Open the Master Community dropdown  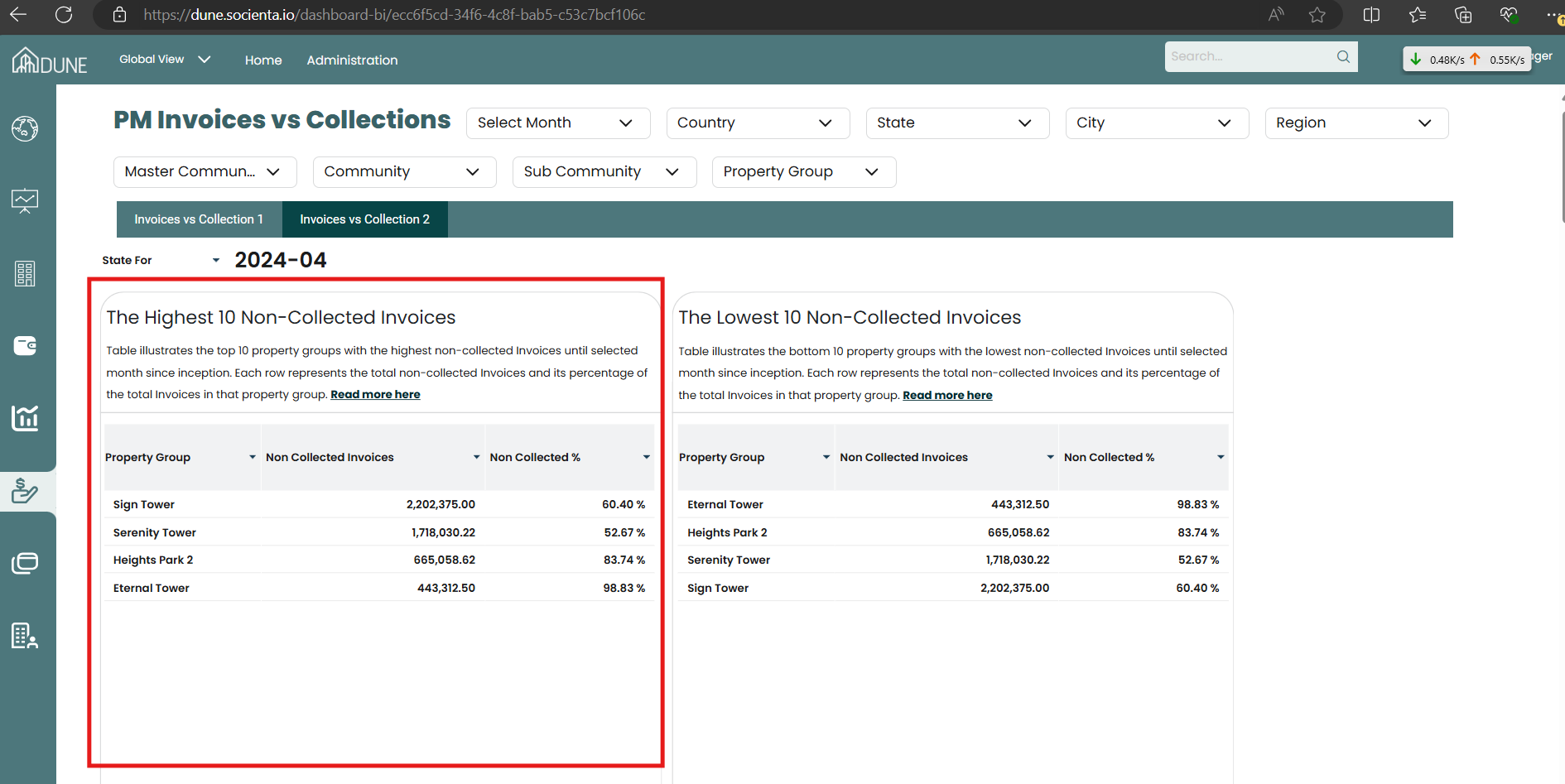tap(205, 171)
